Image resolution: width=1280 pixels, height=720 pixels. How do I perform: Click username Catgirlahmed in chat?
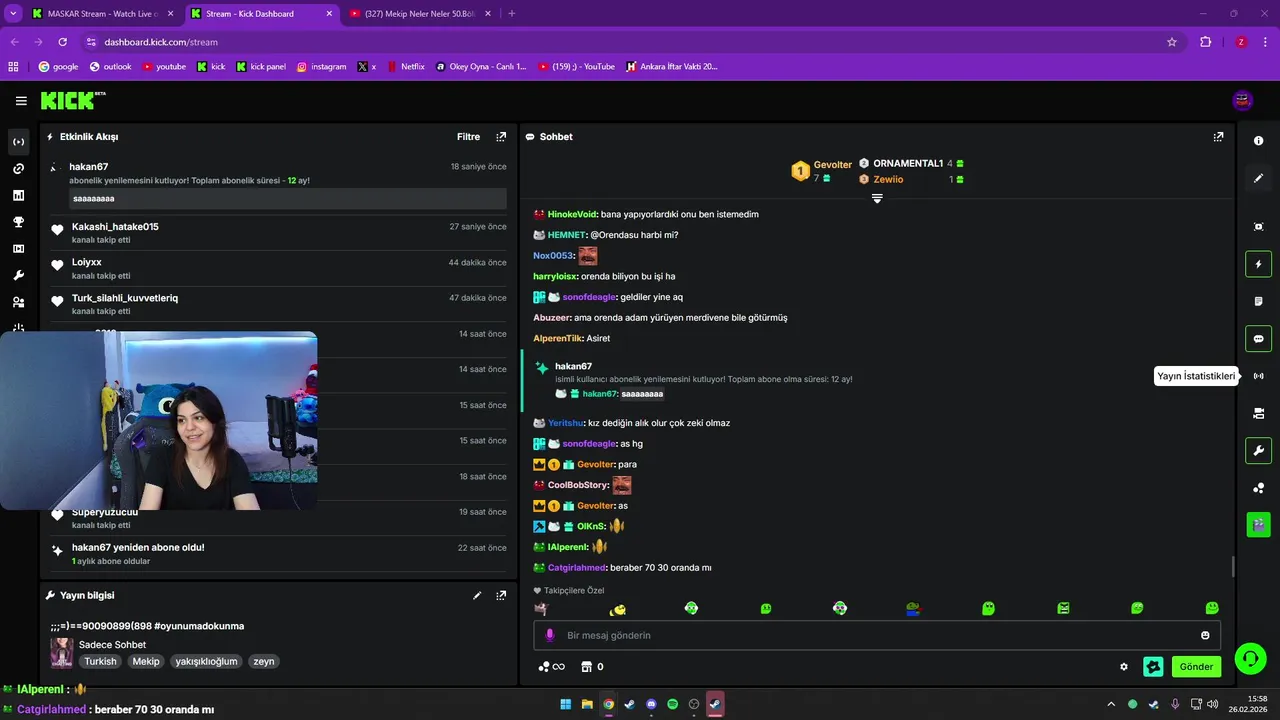[577, 567]
